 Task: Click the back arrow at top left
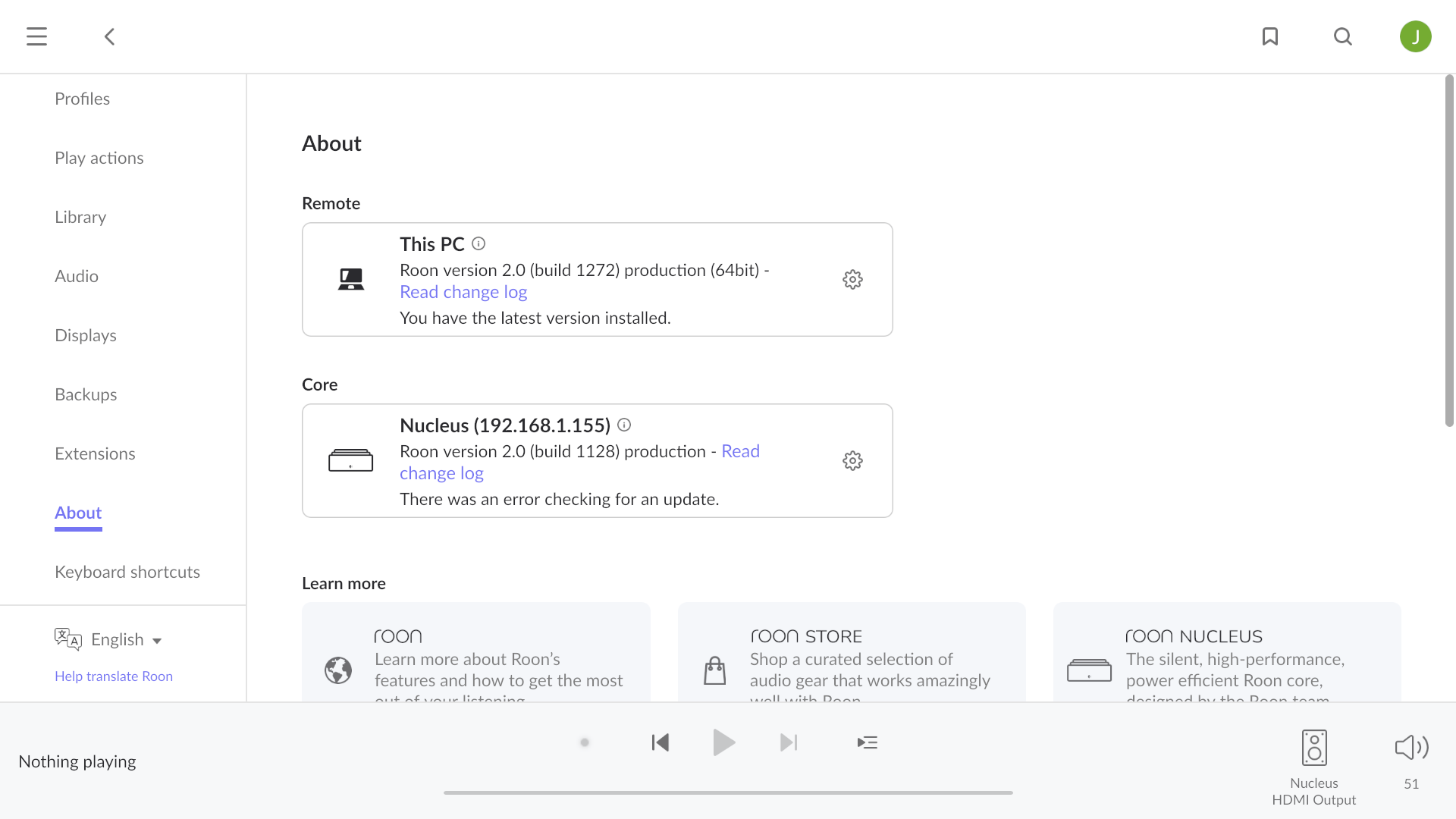[x=109, y=36]
